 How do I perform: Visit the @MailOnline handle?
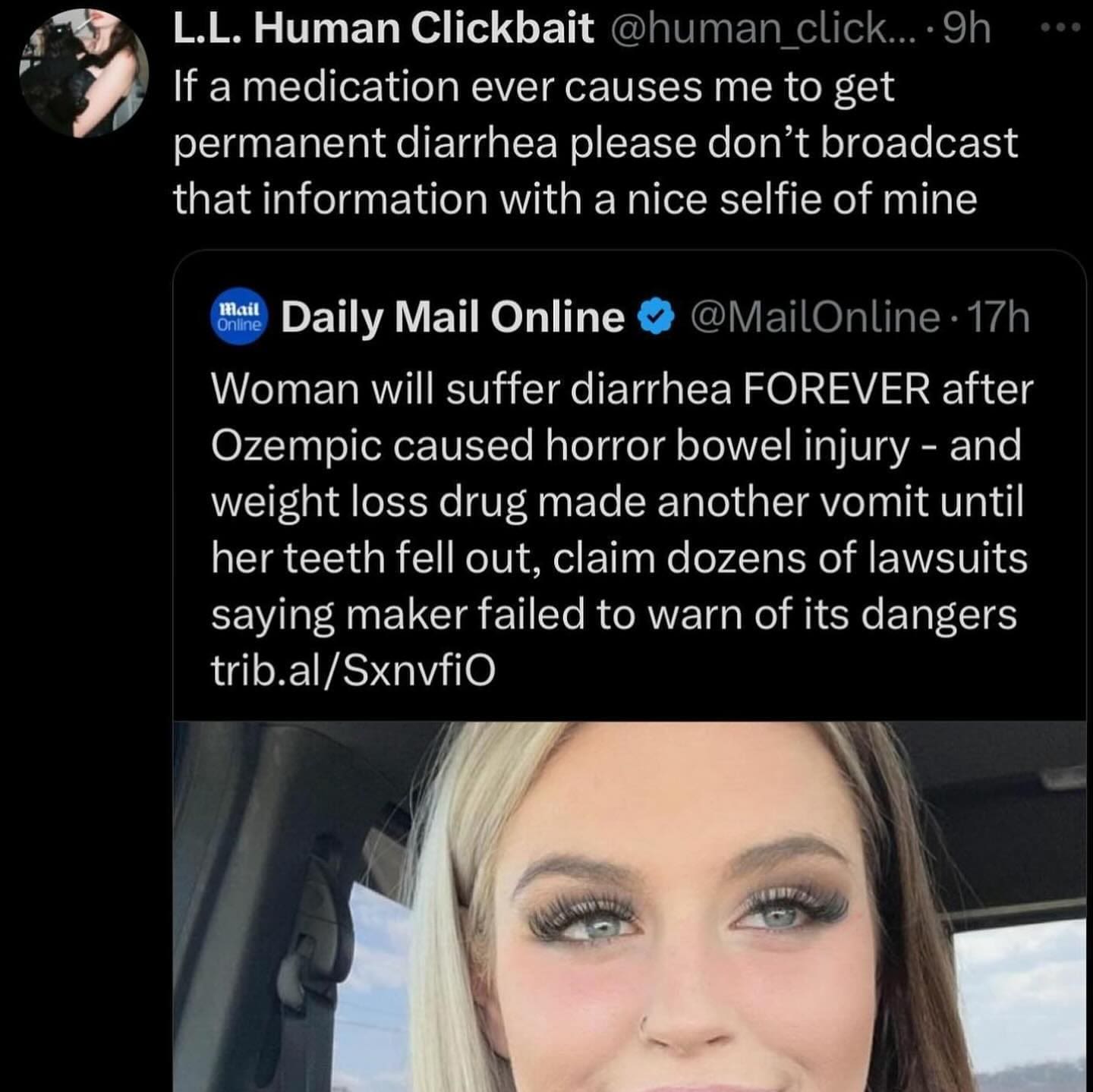(x=815, y=317)
